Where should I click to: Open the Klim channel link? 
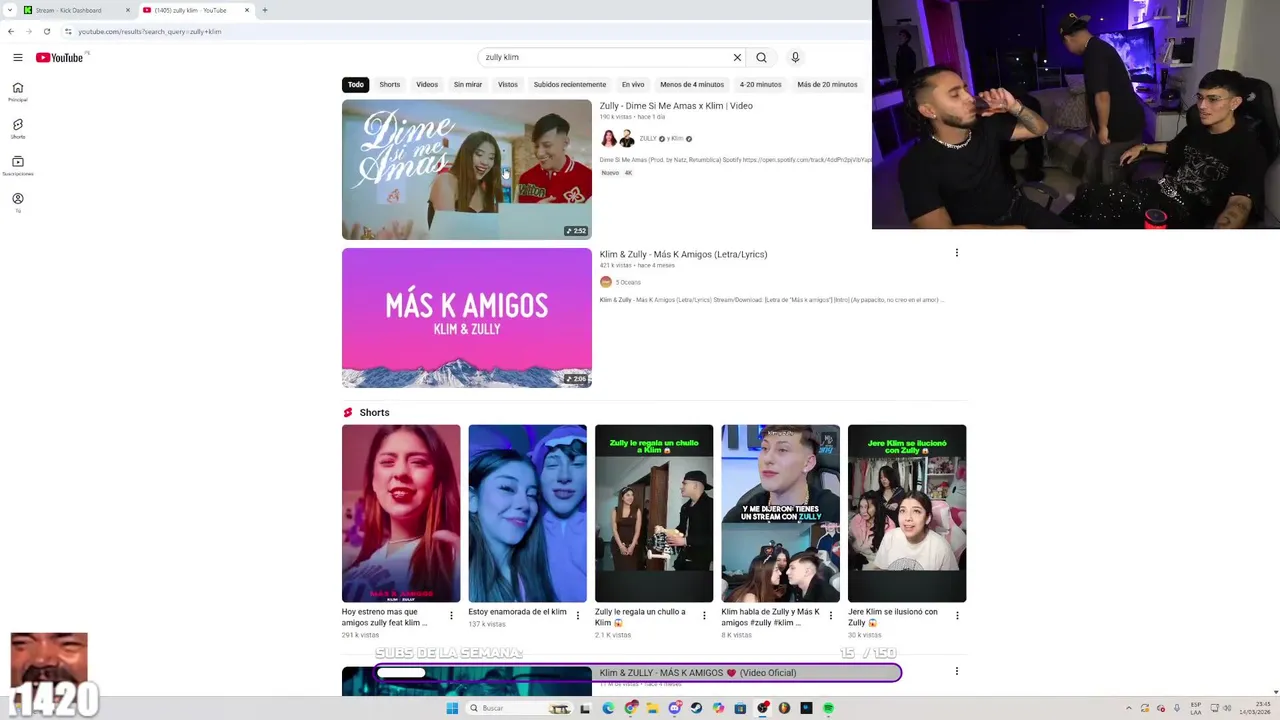677,139
